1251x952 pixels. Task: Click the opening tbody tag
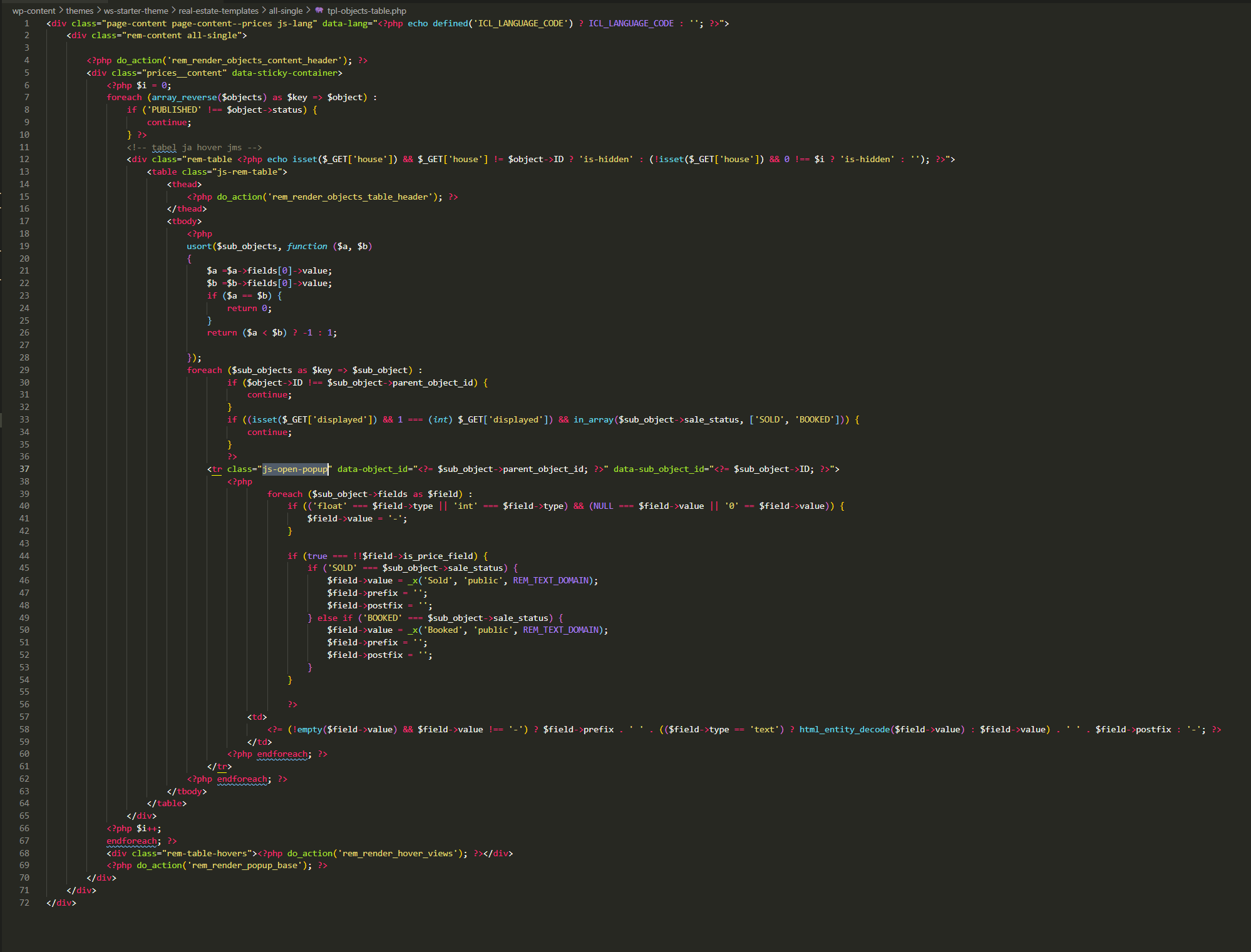click(184, 221)
